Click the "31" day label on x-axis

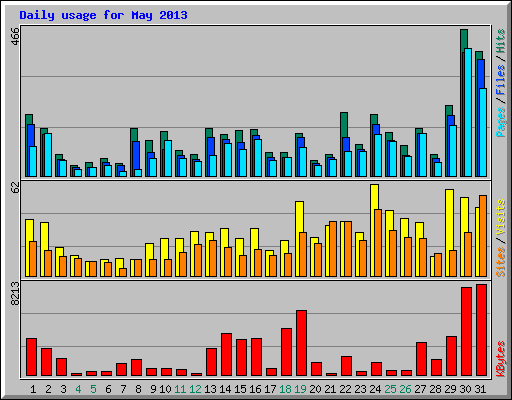(480, 389)
